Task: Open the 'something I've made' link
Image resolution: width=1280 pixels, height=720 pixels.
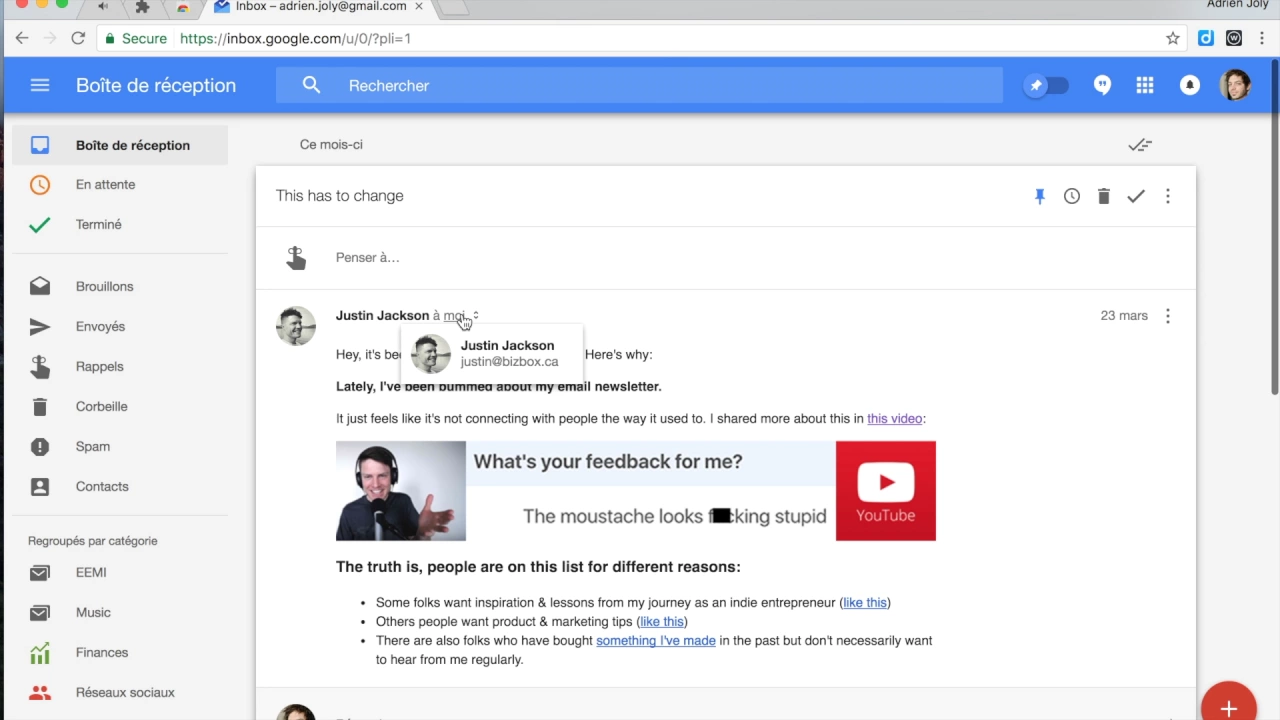Action: (656, 641)
